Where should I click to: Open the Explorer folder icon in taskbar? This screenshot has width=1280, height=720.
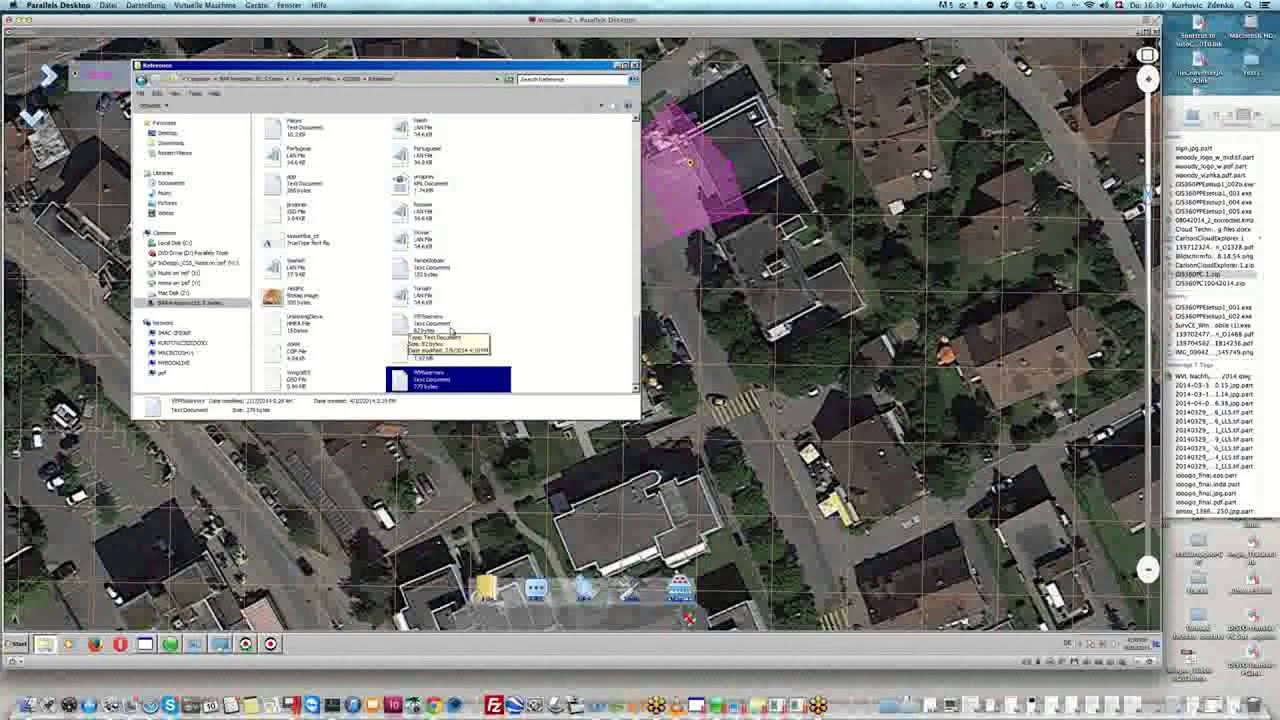pos(44,644)
